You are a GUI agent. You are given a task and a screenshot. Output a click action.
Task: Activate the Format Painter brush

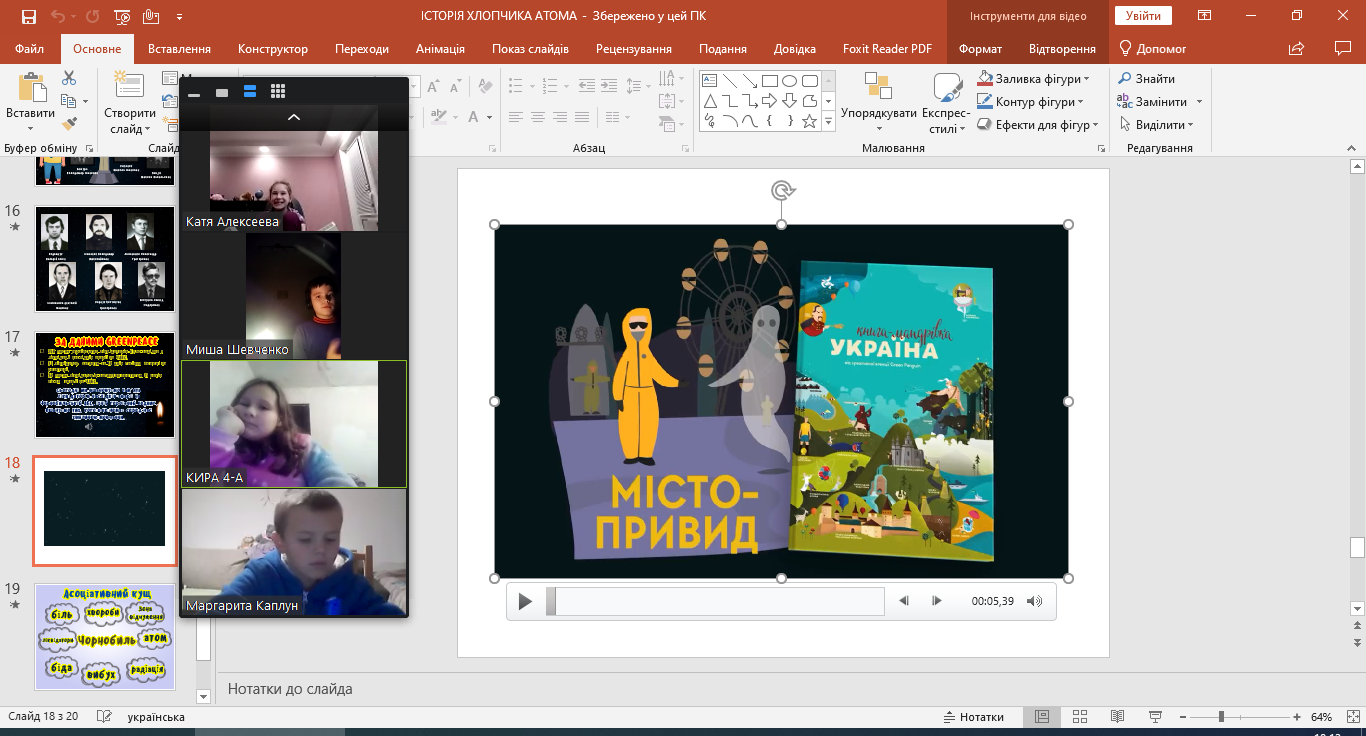tap(69, 124)
